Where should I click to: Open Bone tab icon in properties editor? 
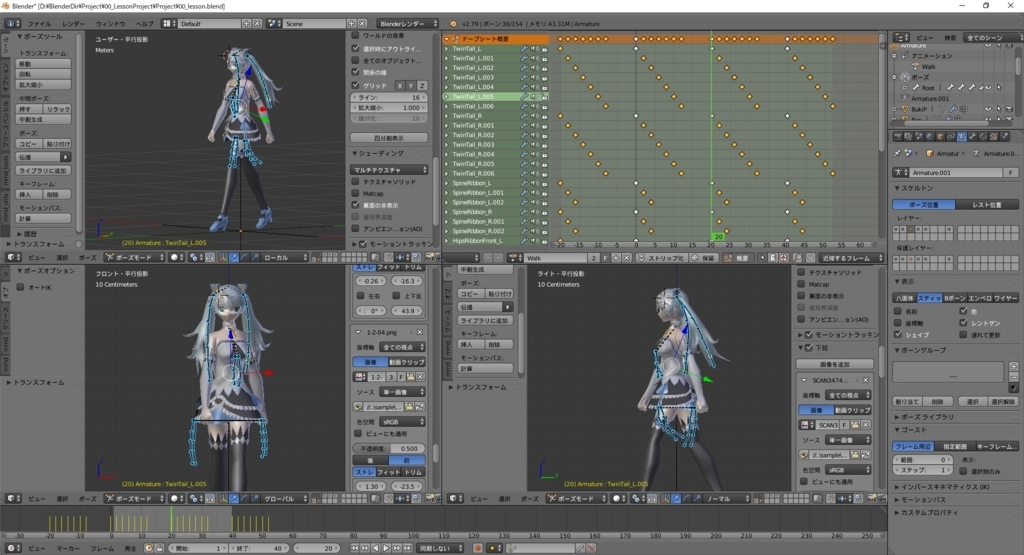972,136
